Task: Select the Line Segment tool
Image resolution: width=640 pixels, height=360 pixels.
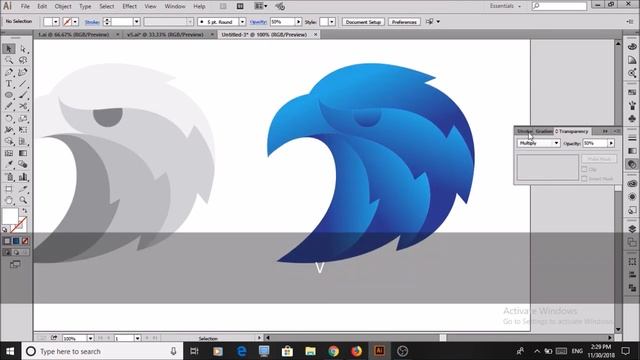Action: click(23, 84)
